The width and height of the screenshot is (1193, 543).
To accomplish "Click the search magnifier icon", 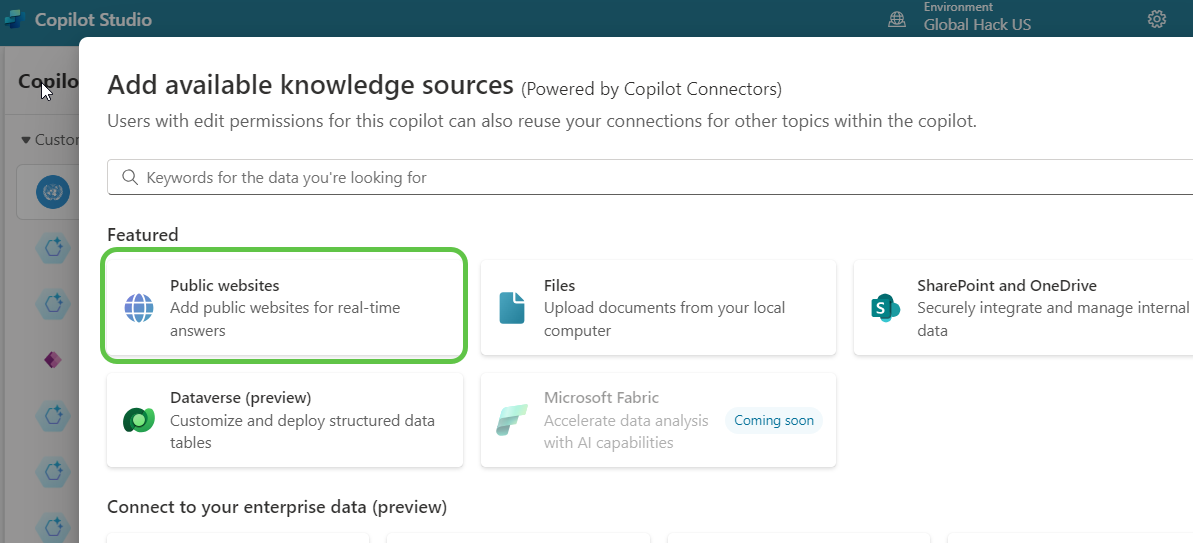I will [130, 177].
